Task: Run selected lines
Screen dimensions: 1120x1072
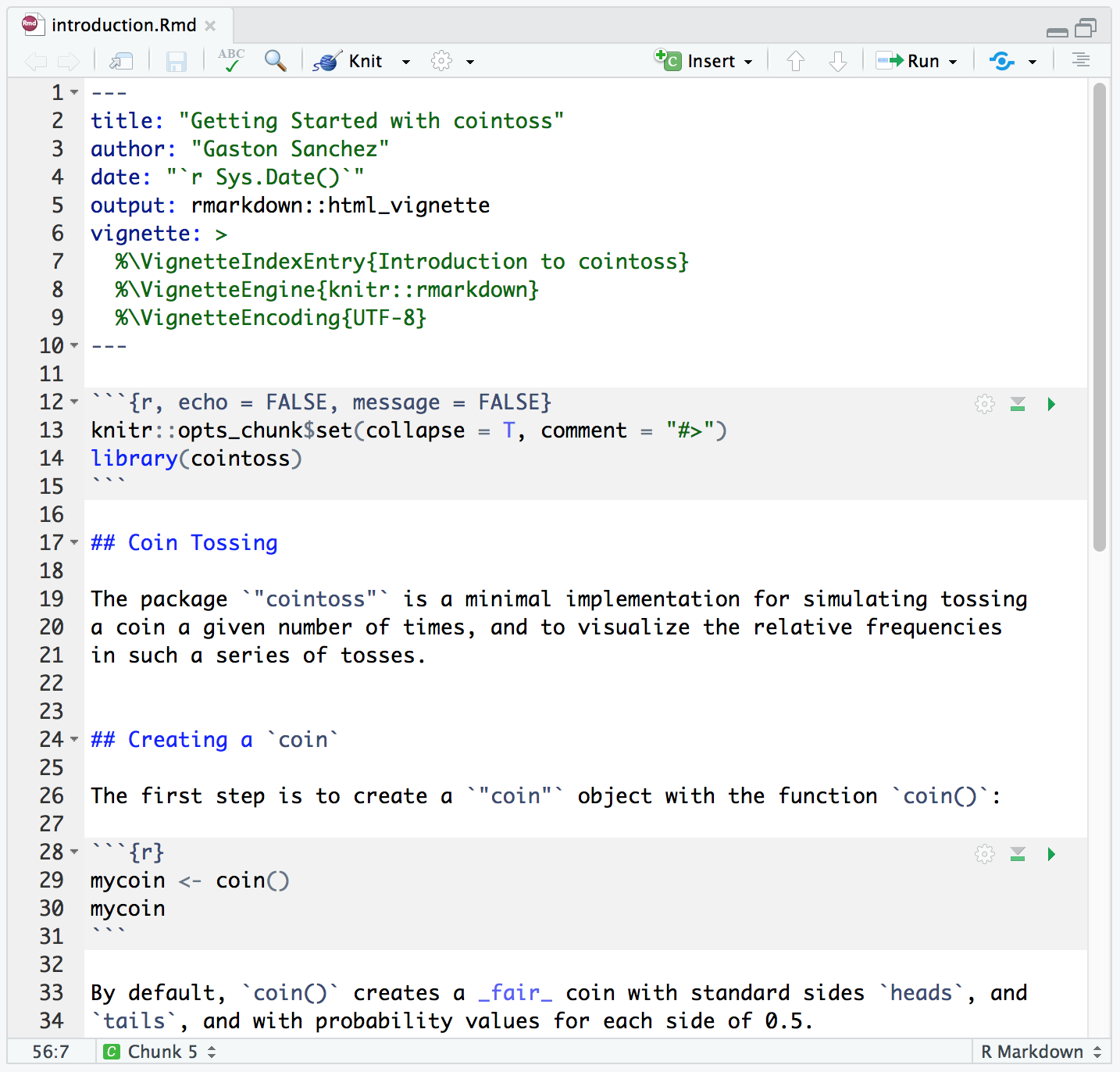Action: (907, 61)
